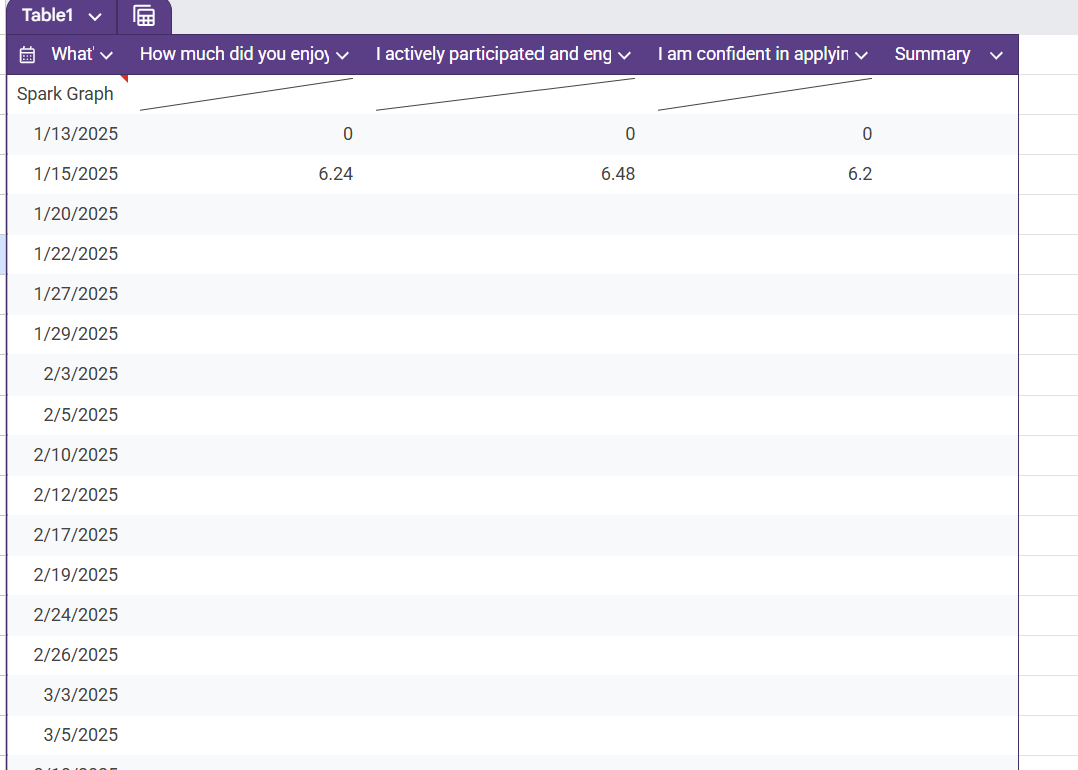Open the Table1 name dropdown

95,16
